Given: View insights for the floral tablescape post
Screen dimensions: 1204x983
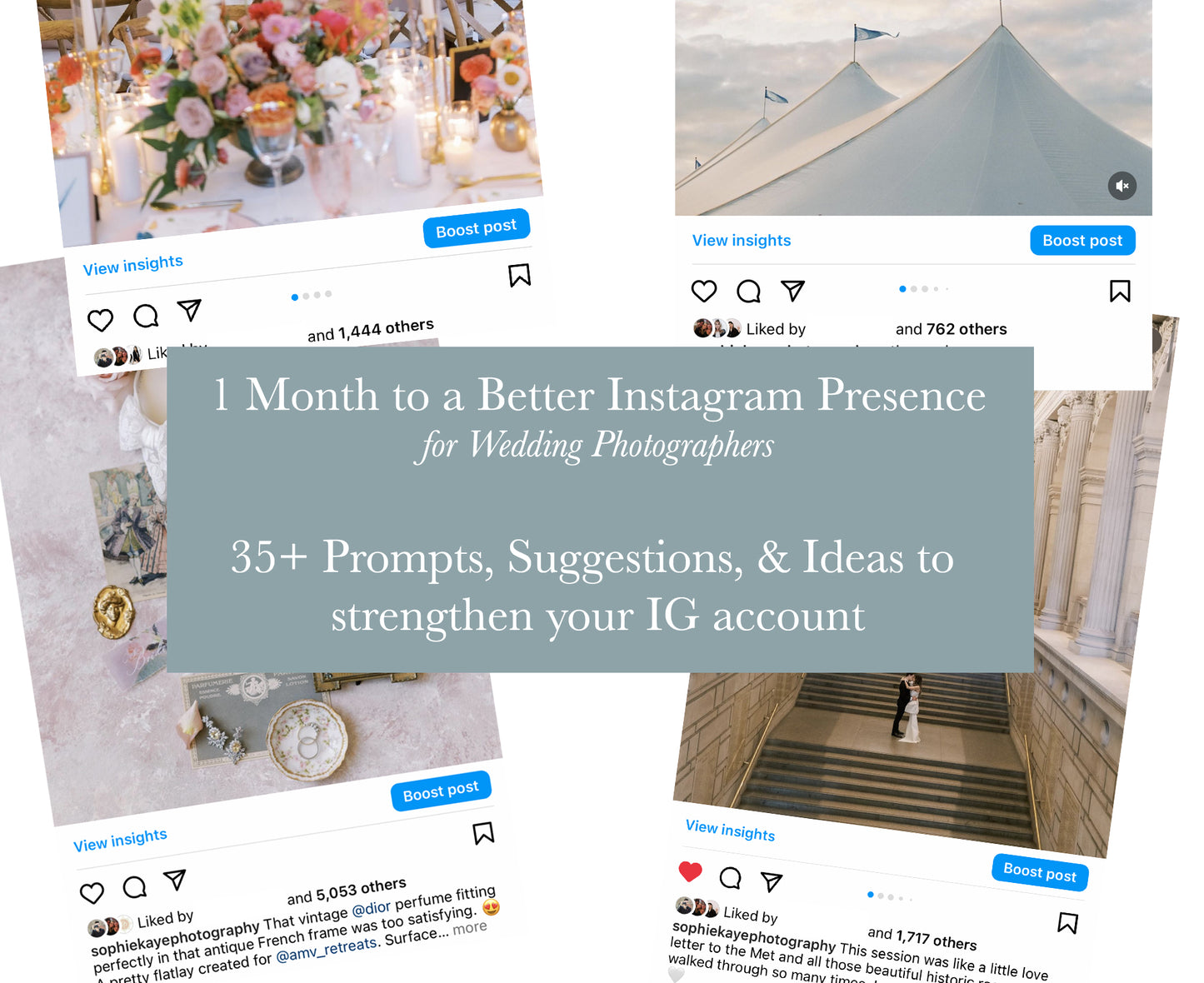Looking at the screenshot, I should pyautogui.click(x=132, y=265).
